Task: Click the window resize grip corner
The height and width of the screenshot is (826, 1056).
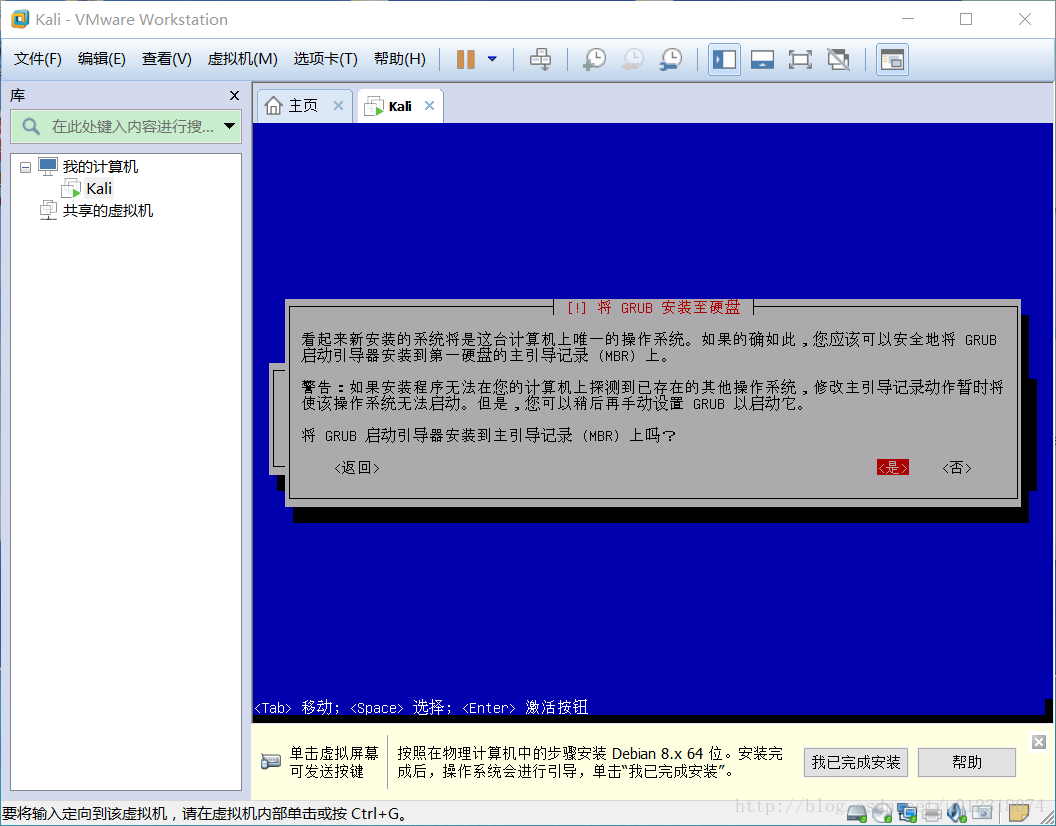Action: click(1047, 817)
